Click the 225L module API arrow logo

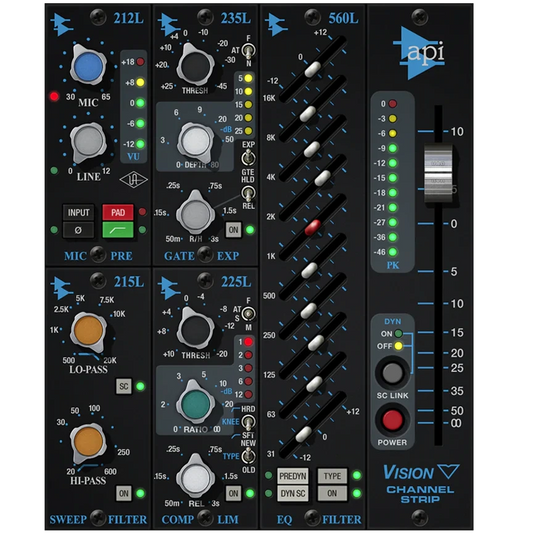tap(169, 288)
